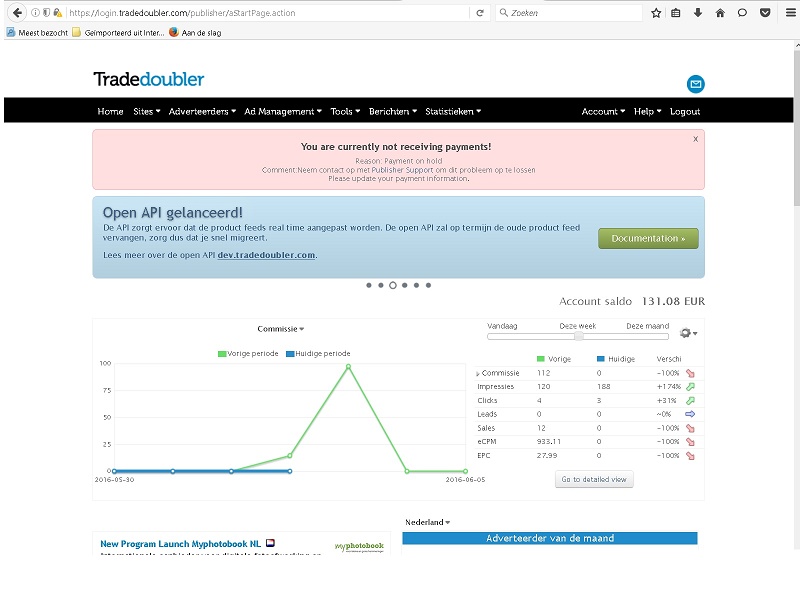Select the third carousel dot indicator
This screenshot has width=800, height=600.
(393, 285)
